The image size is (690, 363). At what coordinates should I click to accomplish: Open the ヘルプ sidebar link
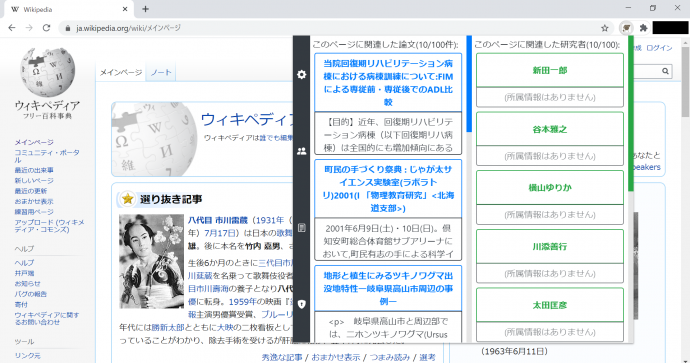point(24,263)
